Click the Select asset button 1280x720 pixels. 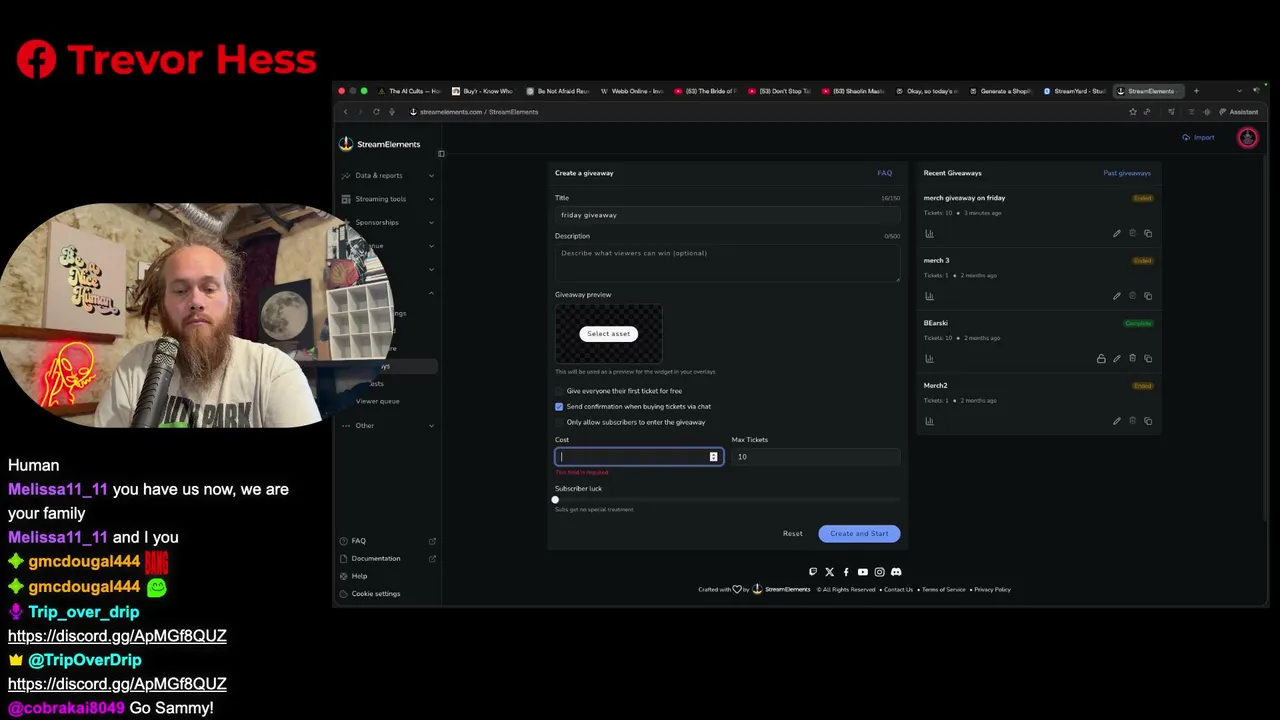[608, 334]
